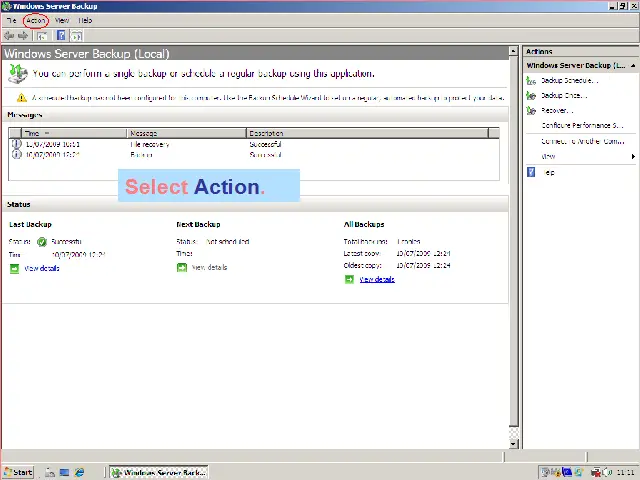Image resolution: width=640 pixels, height=480 pixels.
Task: Open underlined View details link under All Backups
Action: tap(377, 279)
